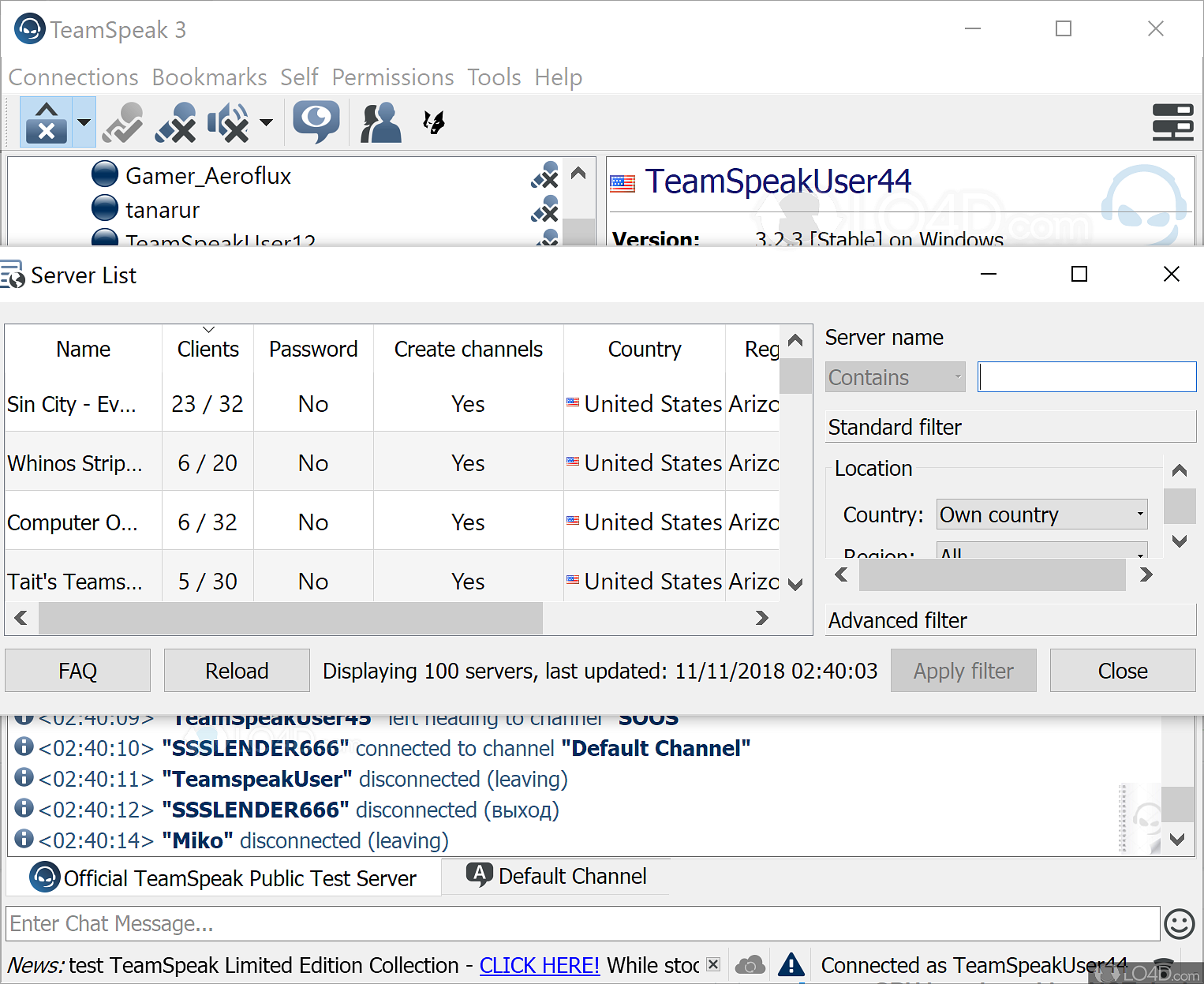Focus the Server name search field
The image size is (1204, 984).
[x=1086, y=377]
